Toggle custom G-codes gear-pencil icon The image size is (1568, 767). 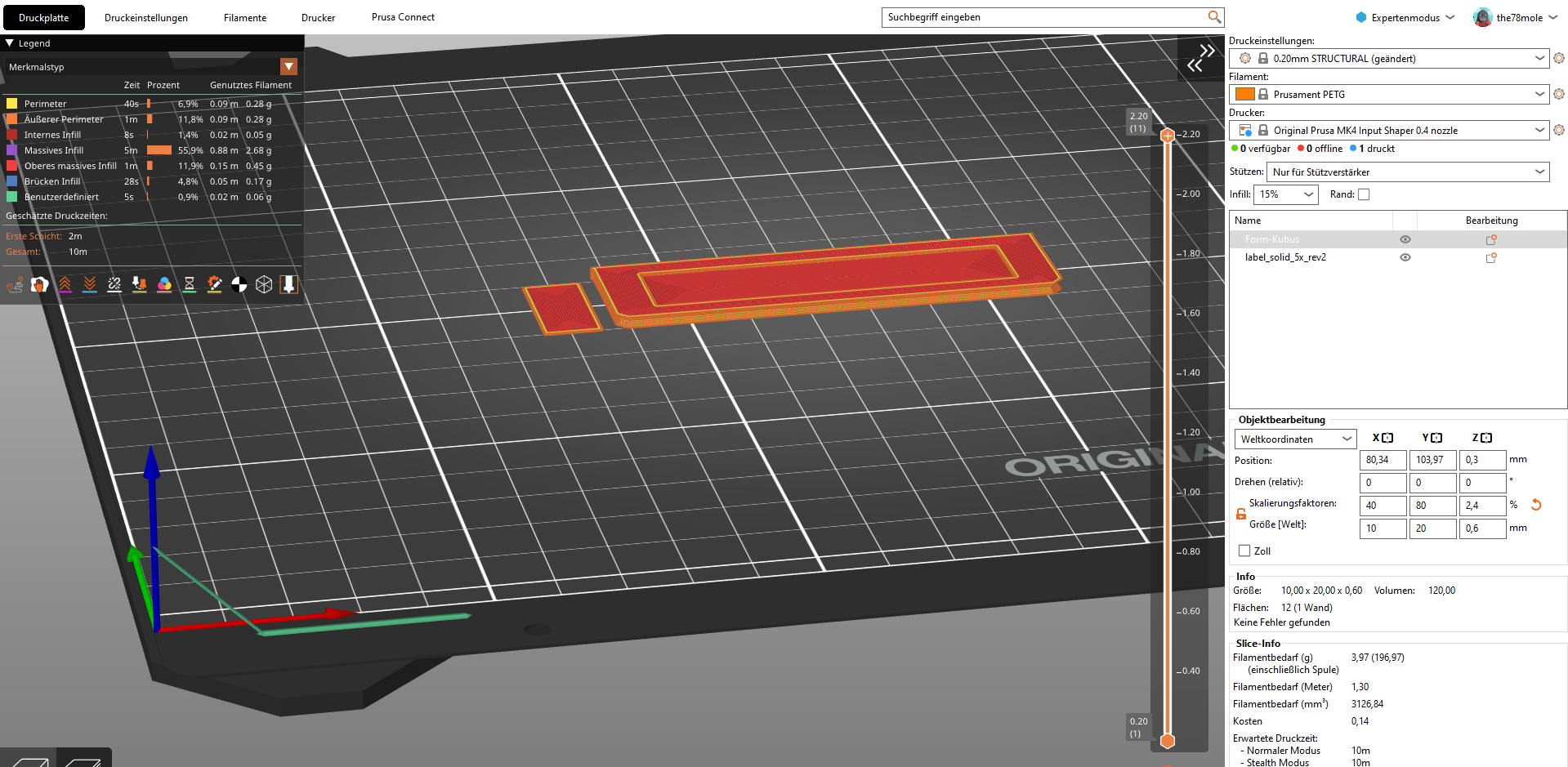coord(214,284)
